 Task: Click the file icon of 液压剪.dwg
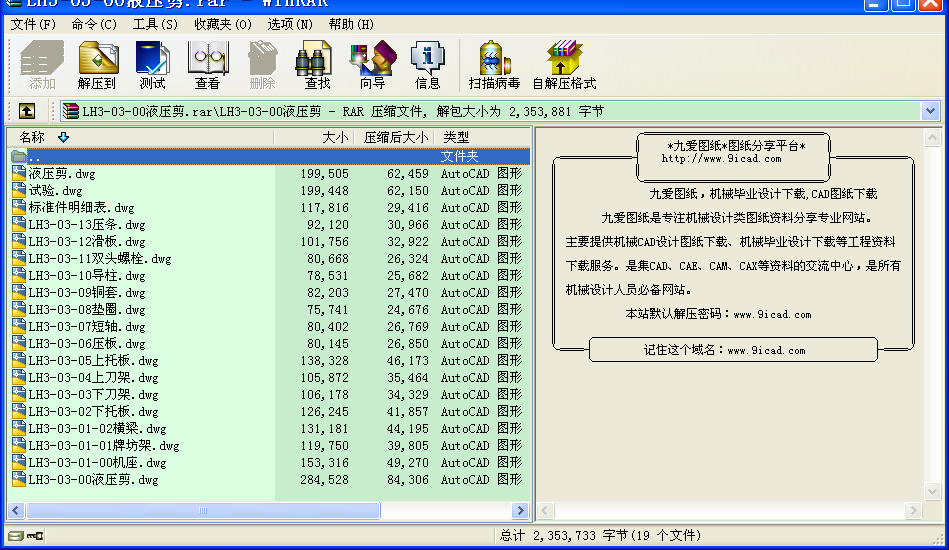click(19, 173)
